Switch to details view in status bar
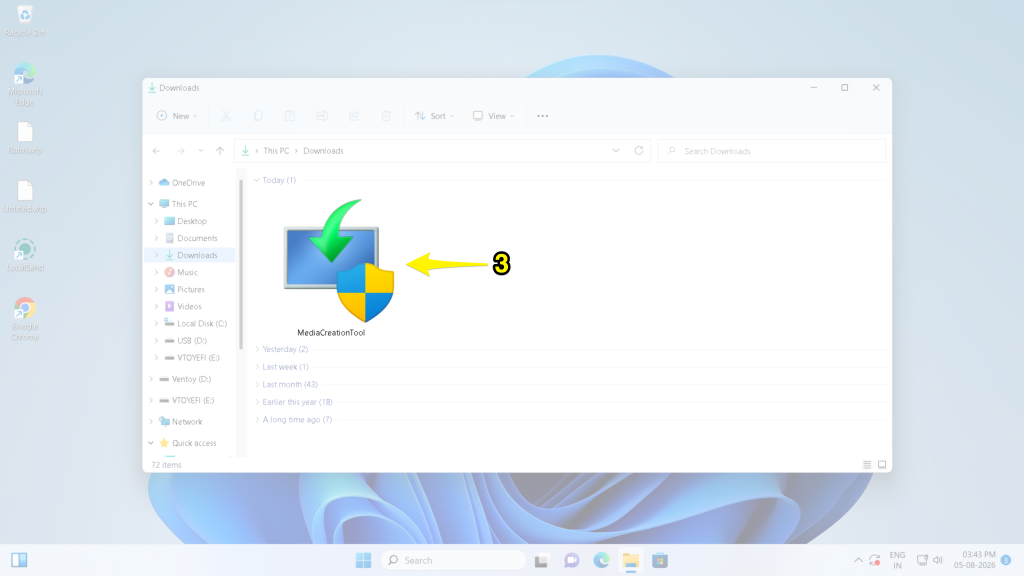The height and width of the screenshot is (576, 1024). pyautogui.click(x=867, y=465)
